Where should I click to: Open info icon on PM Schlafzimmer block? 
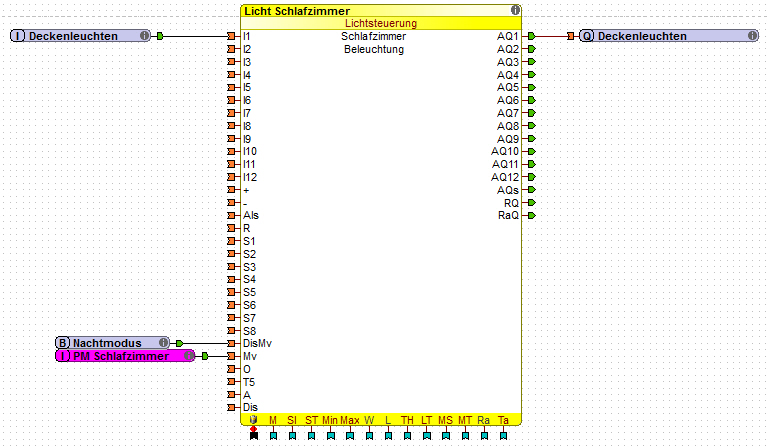click(x=189, y=356)
